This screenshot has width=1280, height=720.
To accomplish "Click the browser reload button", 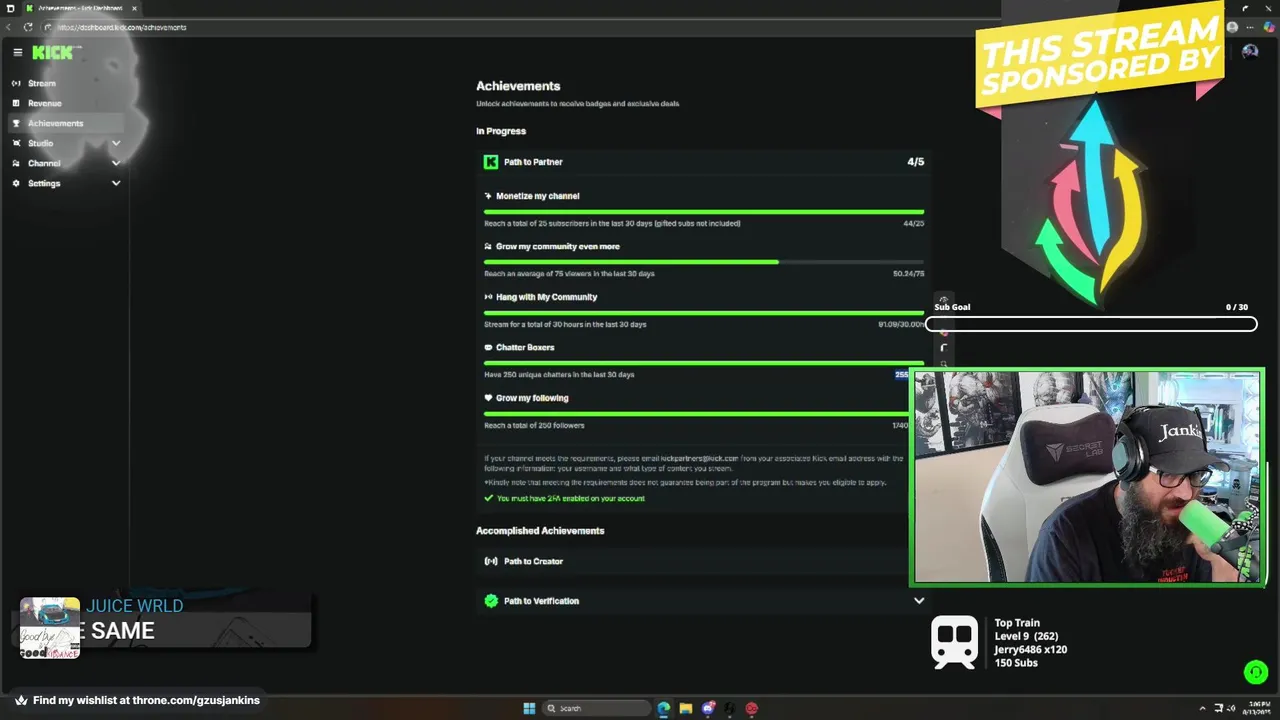I will point(28,27).
